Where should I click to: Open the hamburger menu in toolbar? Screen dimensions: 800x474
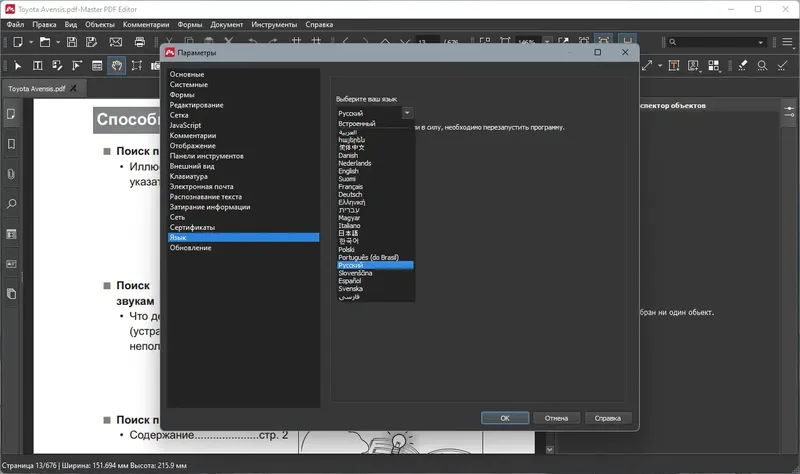click(788, 42)
